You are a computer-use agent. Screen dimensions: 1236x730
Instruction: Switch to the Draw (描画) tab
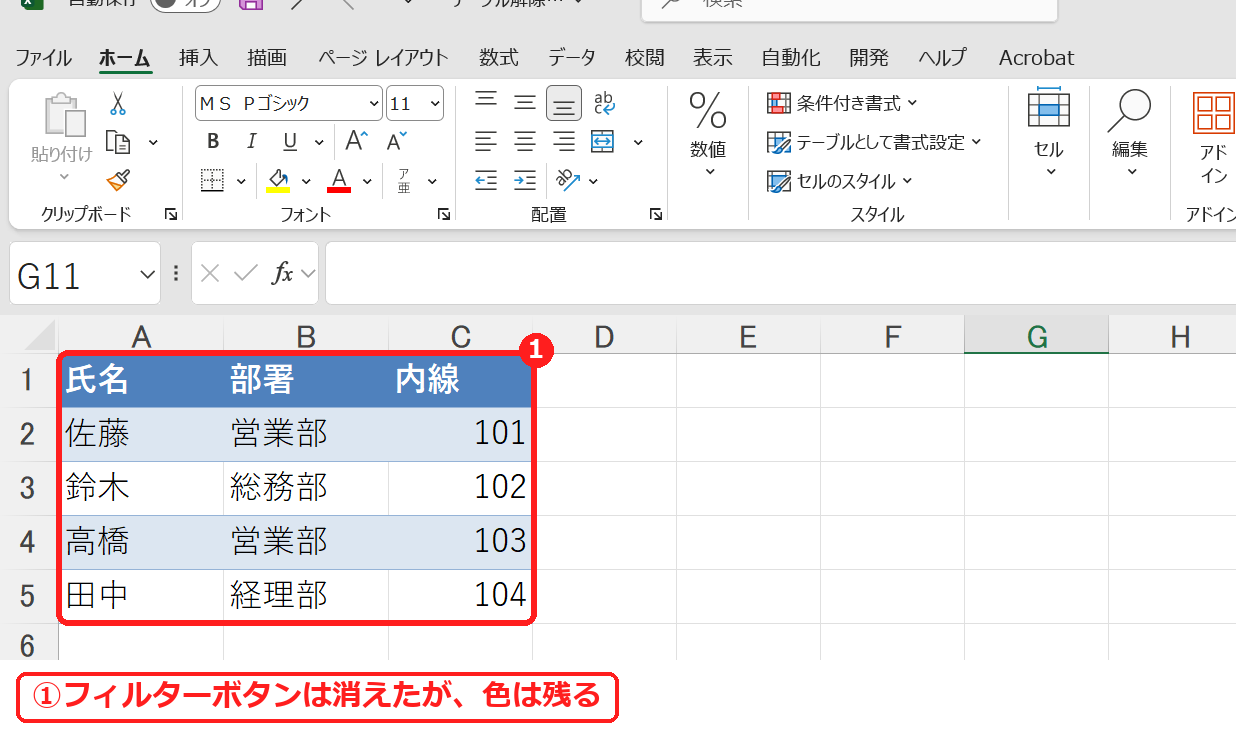267,57
